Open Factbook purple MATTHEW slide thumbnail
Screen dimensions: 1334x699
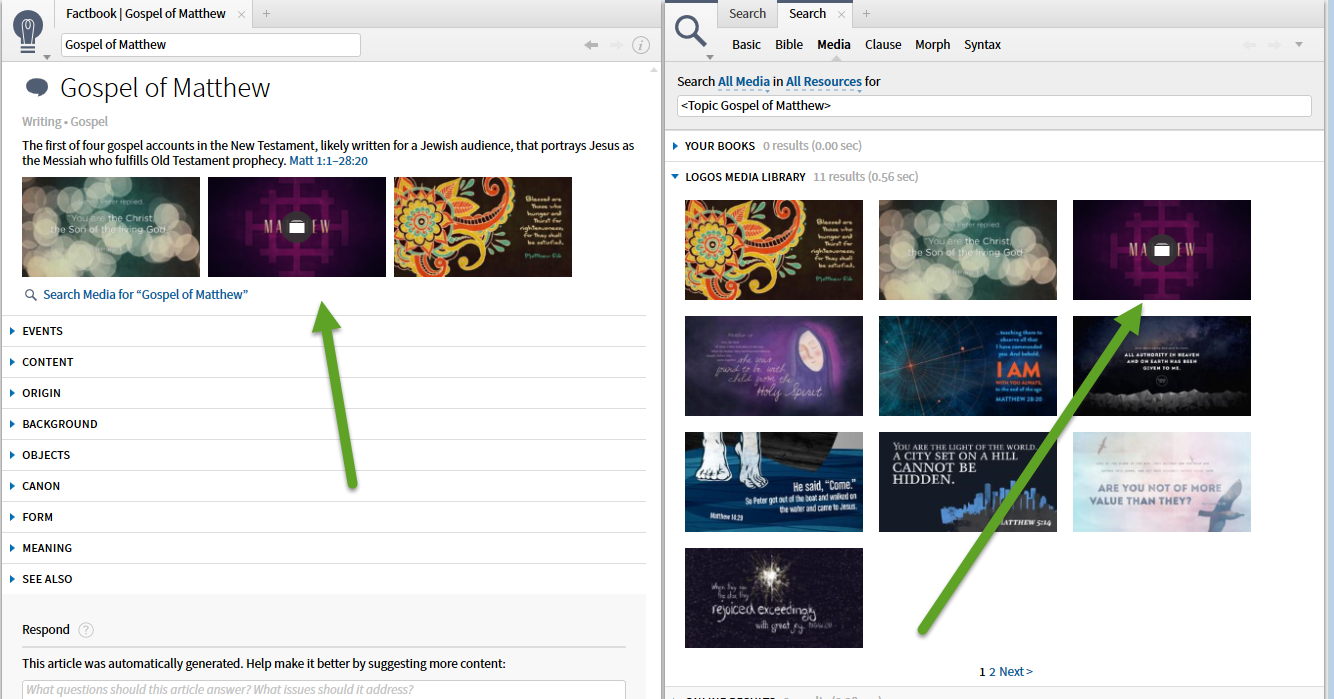(297, 227)
